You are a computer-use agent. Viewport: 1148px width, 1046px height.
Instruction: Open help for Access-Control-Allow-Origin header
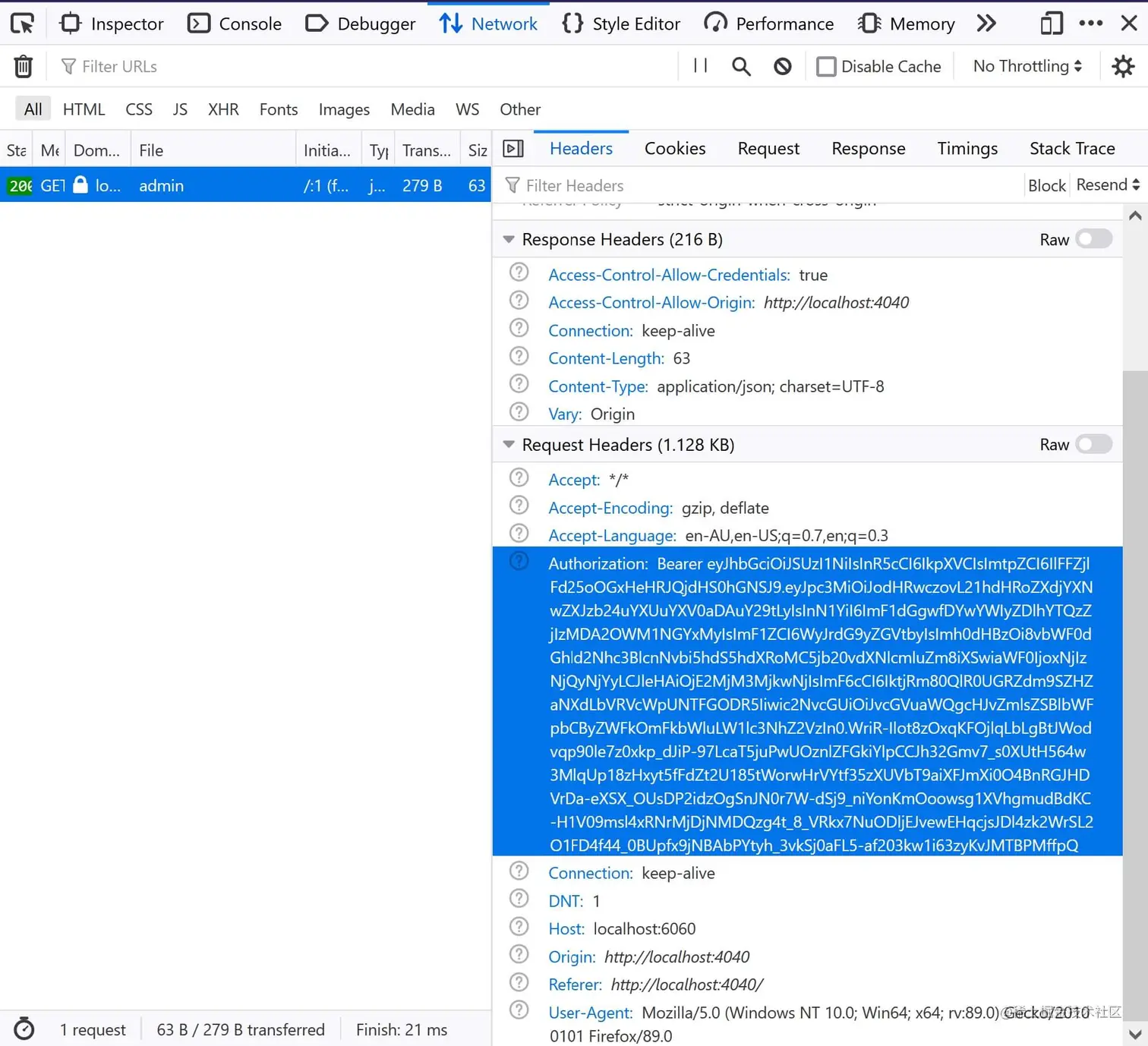[519, 301]
